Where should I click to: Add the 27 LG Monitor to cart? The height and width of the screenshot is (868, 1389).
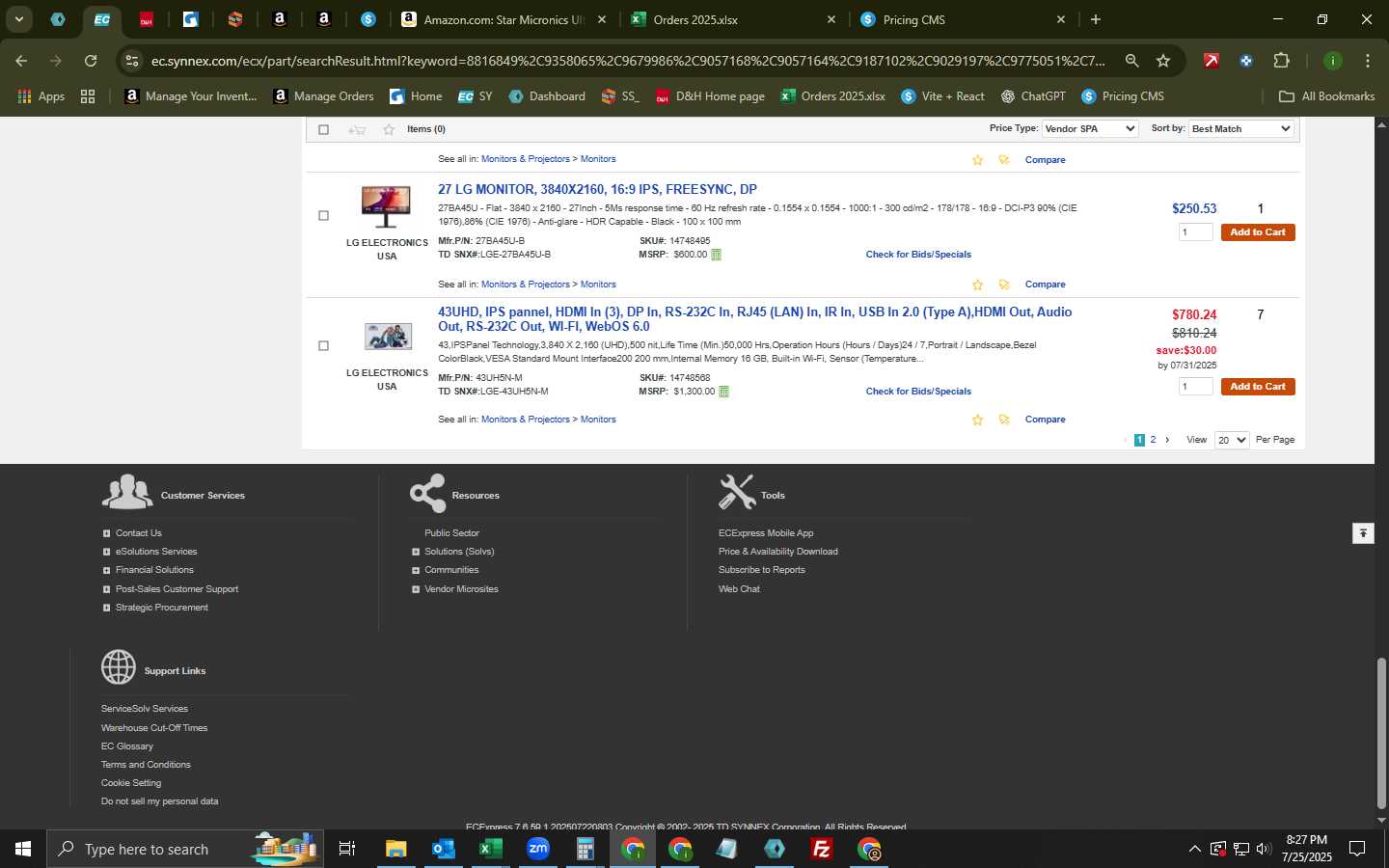[x=1258, y=232]
